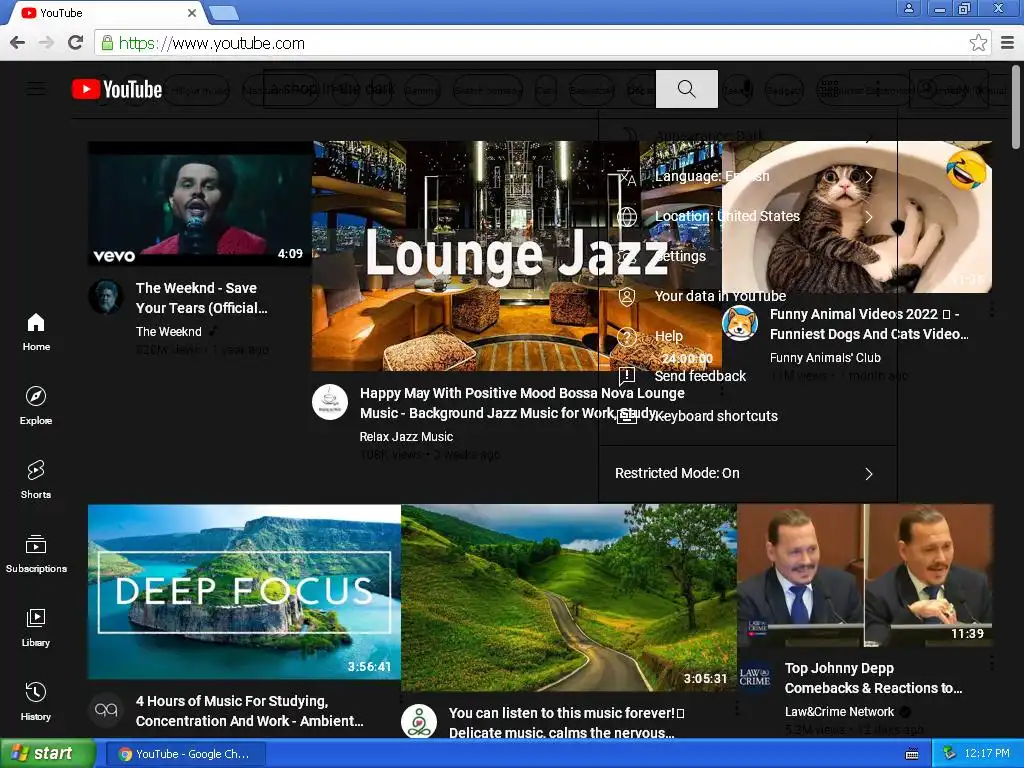This screenshot has width=1024, height=768.
Task: Click the YouTube search input box
Action: point(459,89)
